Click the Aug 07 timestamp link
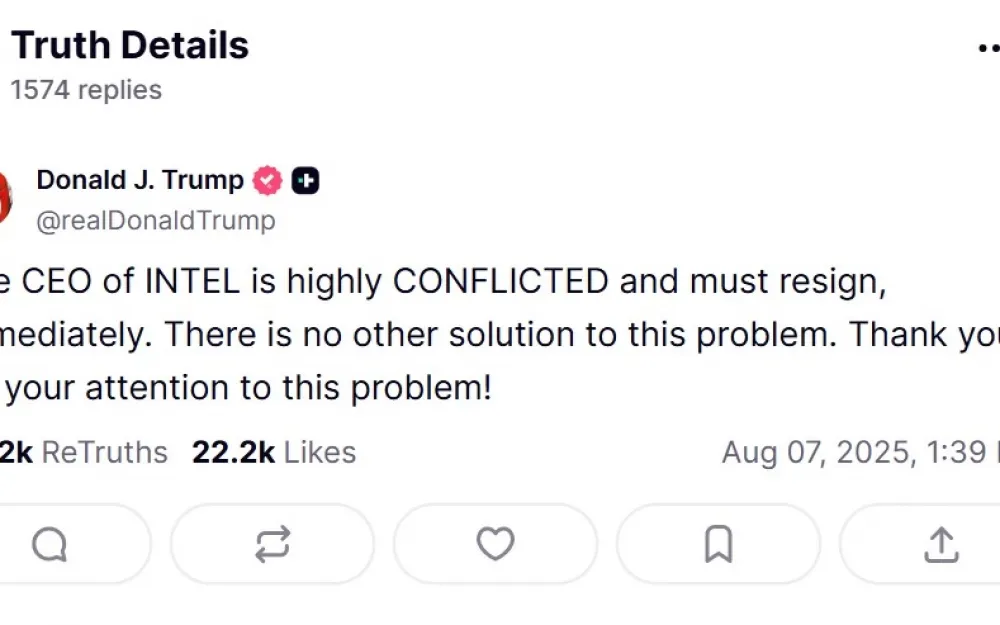This screenshot has width=1000, height=625. click(x=860, y=452)
